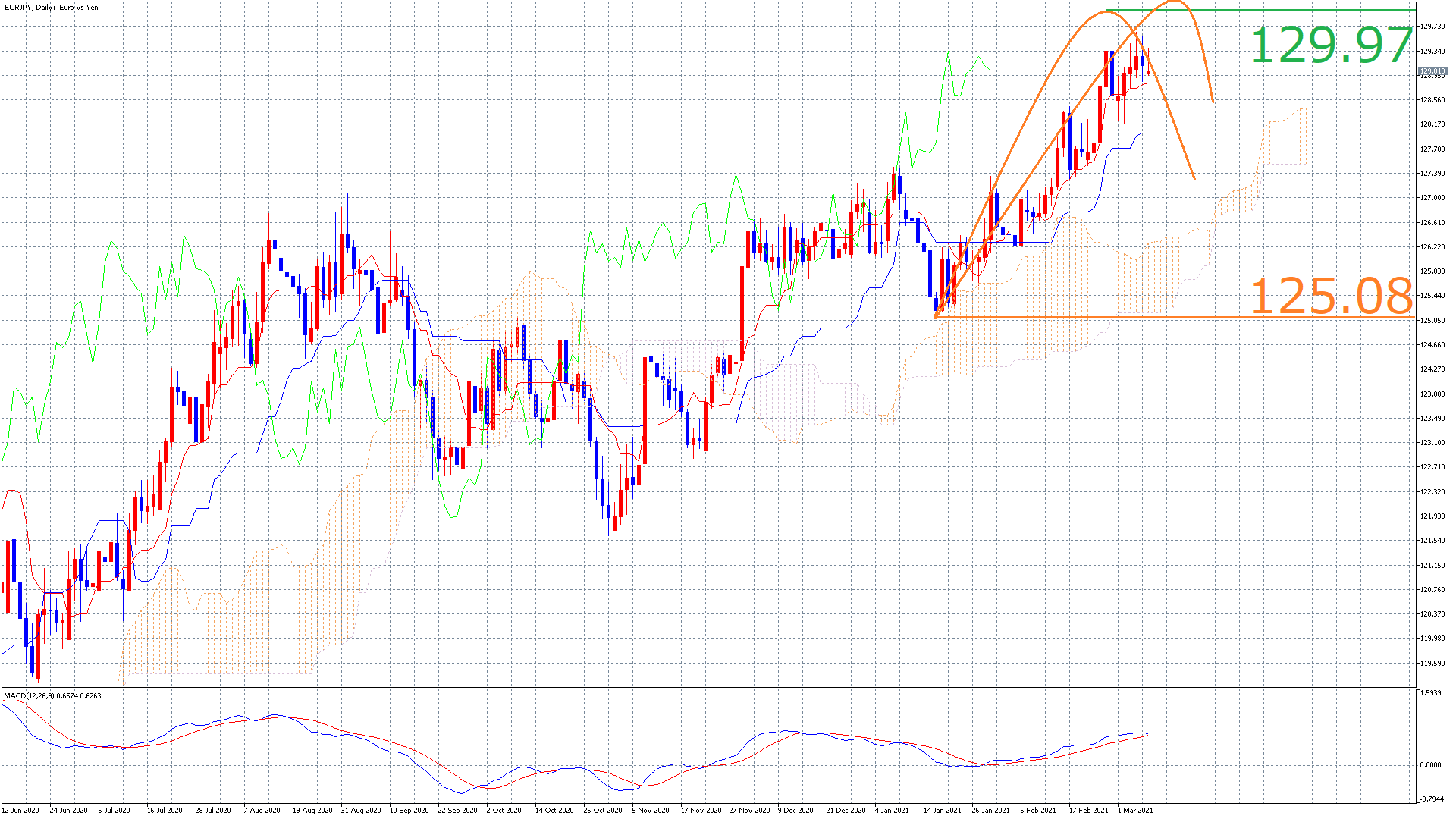Click the 12 Jun 2020 date label
The height and width of the screenshot is (819, 1456).
point(20,810)
